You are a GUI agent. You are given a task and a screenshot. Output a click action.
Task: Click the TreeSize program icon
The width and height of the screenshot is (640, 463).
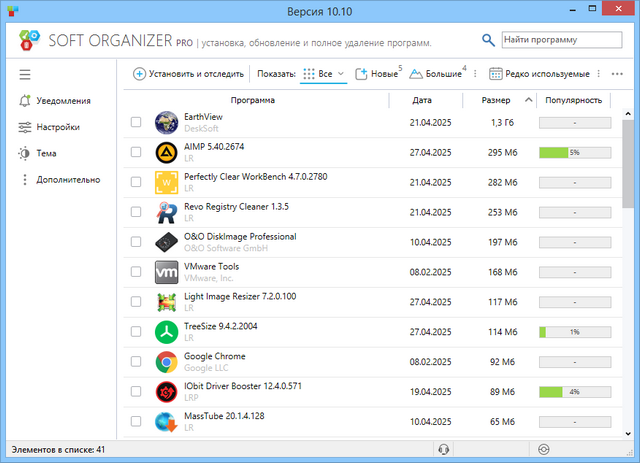pos(167,332)
